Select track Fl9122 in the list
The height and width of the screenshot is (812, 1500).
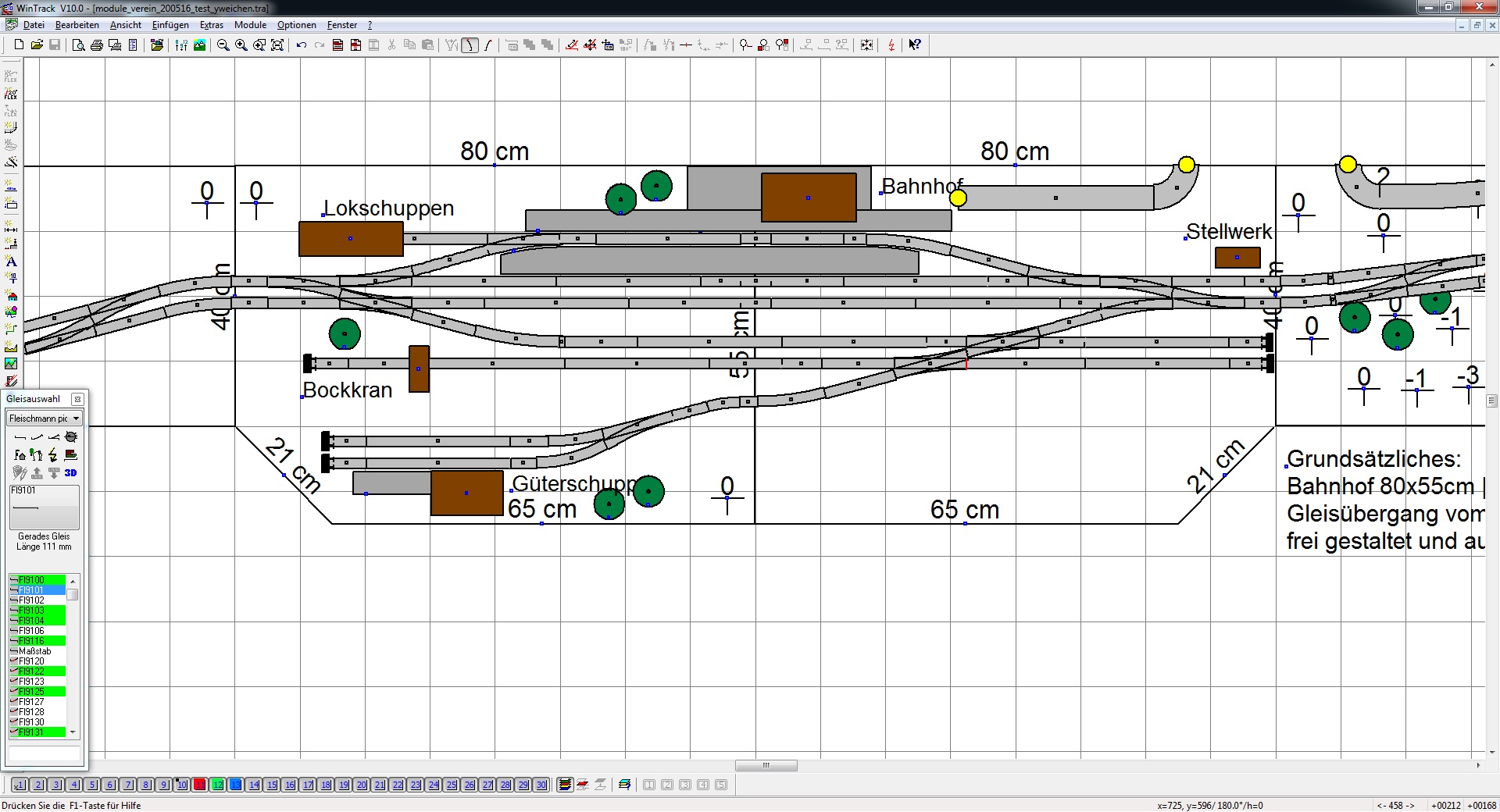click(x=37, y=671)
